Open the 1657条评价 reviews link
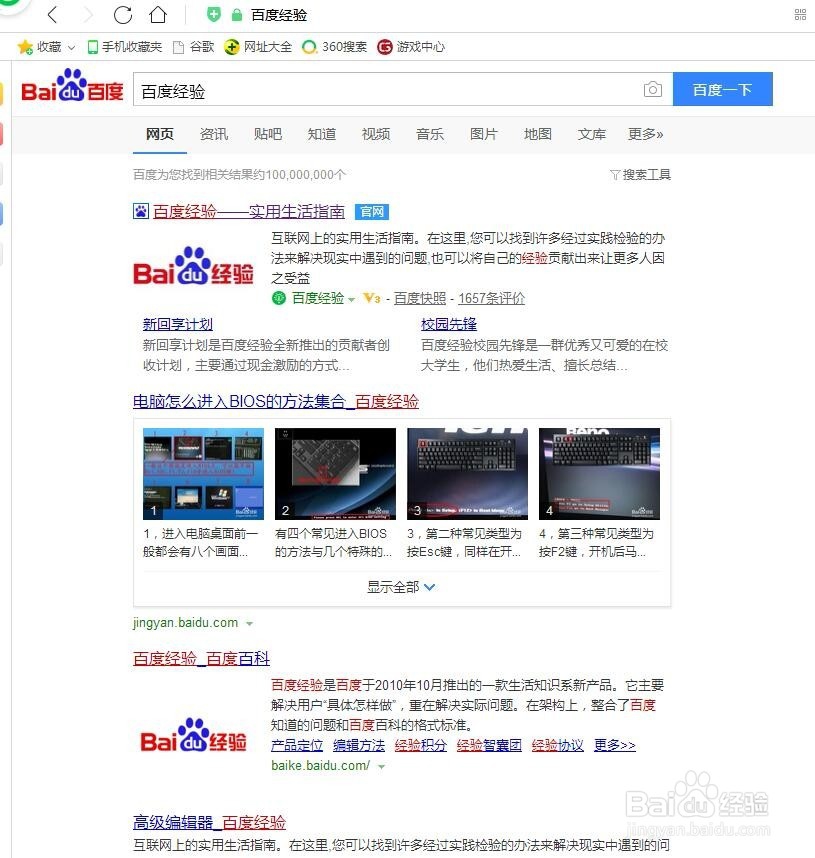 pyautogui.click(x=492, y=298)
